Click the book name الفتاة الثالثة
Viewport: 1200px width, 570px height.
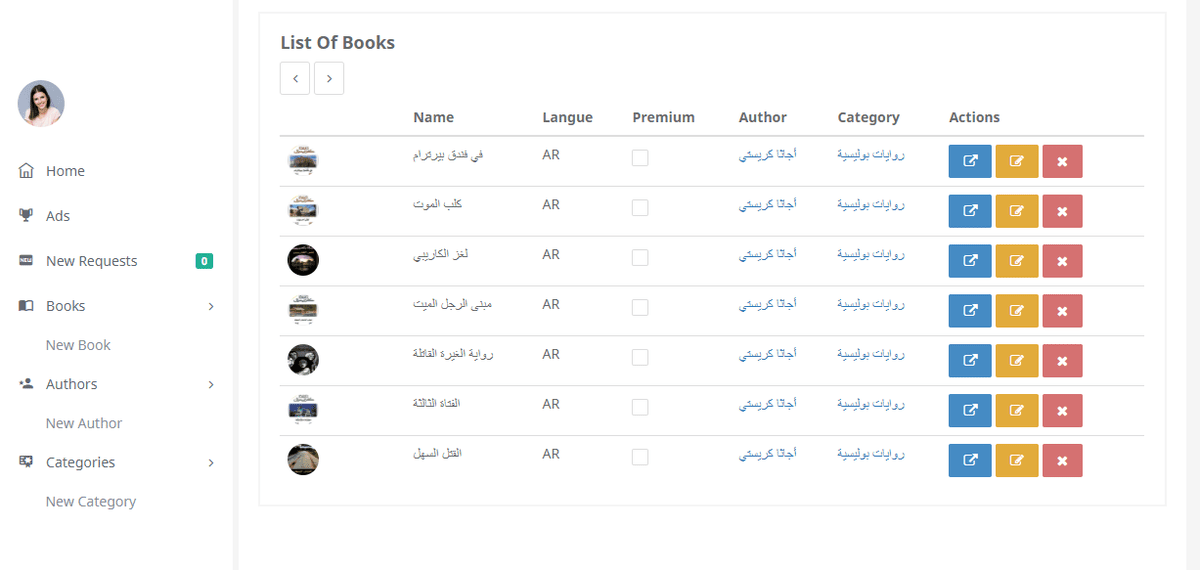[437, 404]
